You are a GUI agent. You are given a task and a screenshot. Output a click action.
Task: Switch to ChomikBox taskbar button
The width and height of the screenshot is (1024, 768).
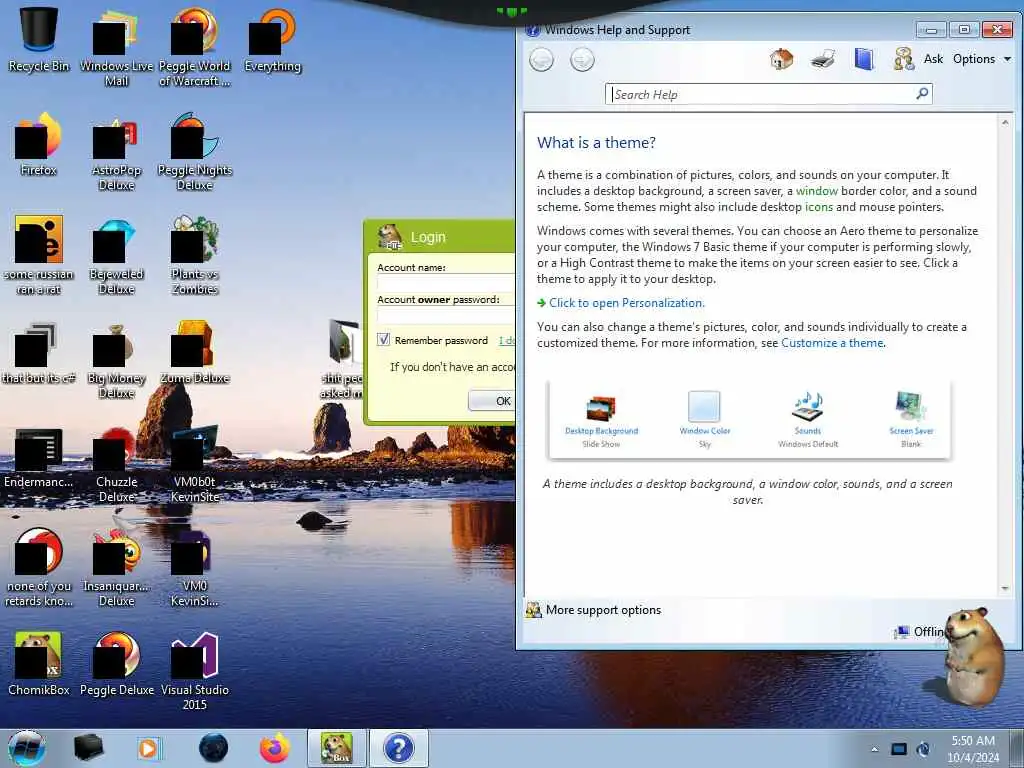(336, 748)
